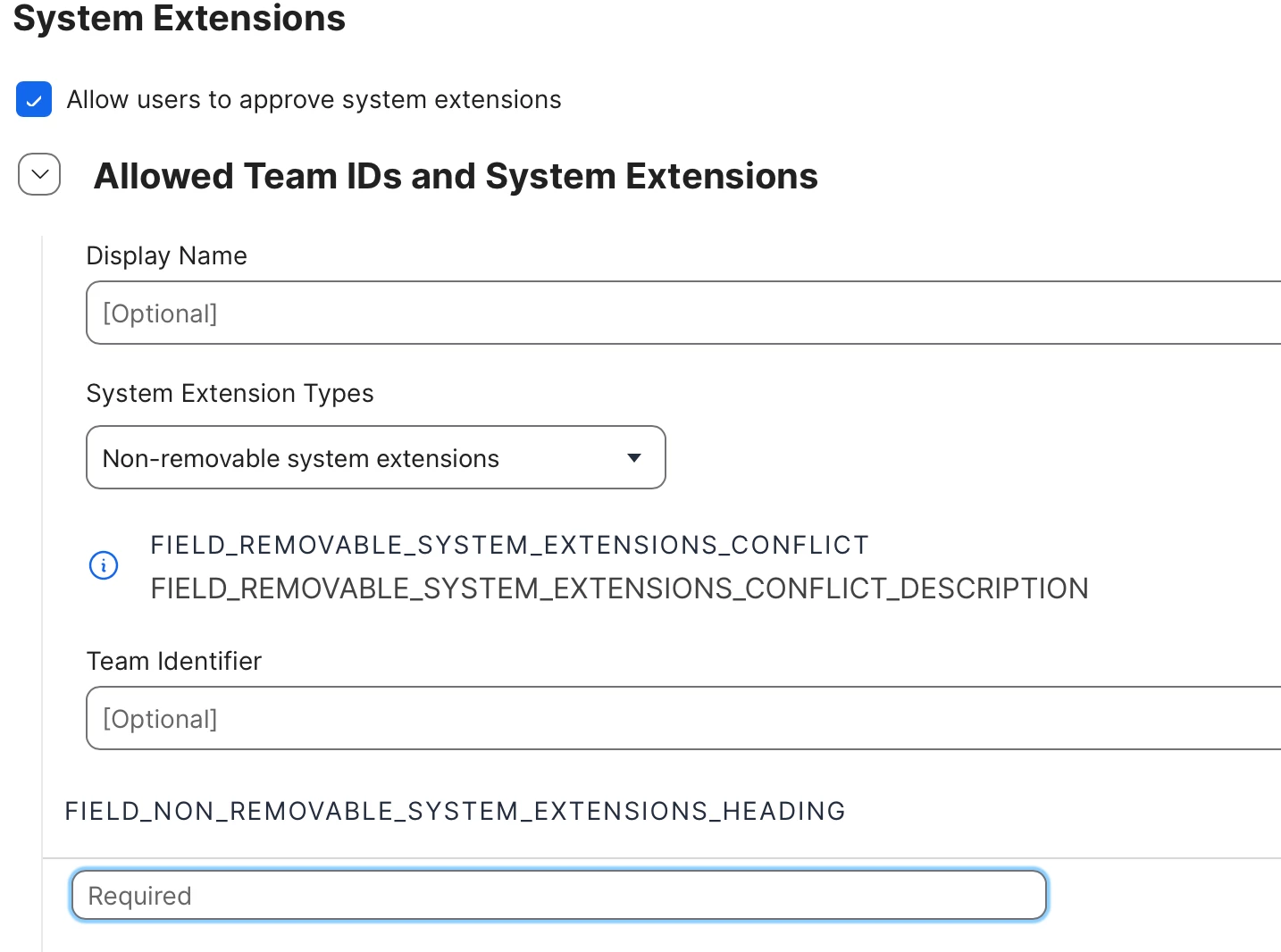1281x952 pixels.
Task: Click FIELD_REMOVABLE_SYSTEM_EXTENSIONS_CONFLICT_DESCRIPTION text
Action: (x=619, y=589)
